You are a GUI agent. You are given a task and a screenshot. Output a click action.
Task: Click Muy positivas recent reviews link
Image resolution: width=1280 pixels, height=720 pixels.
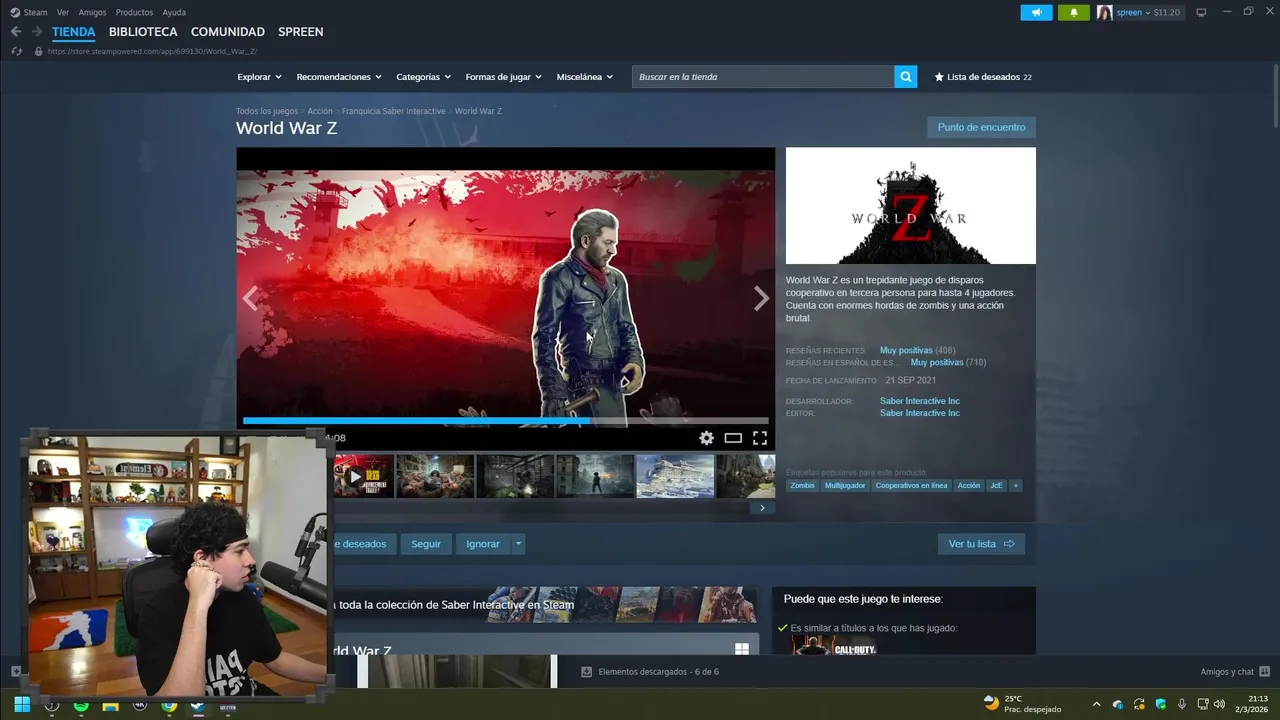(x=906, y=351)
